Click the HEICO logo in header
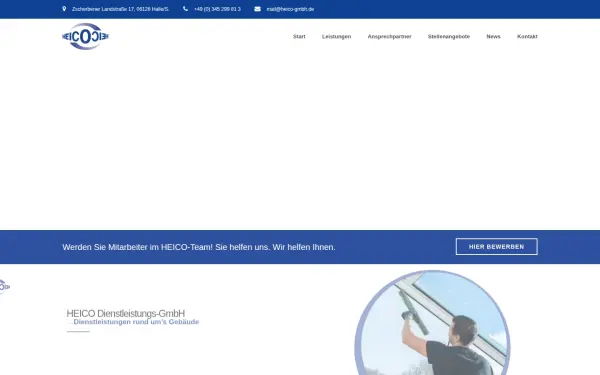 tap(85, 36)
